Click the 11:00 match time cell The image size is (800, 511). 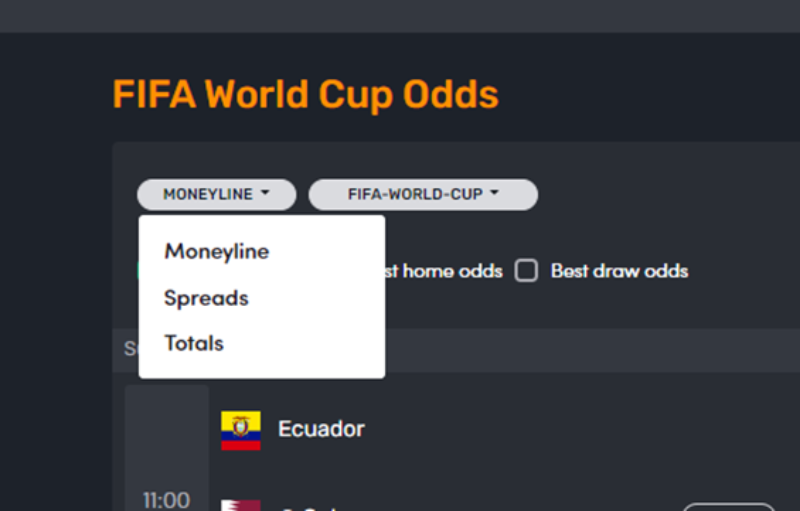tap(166, 500)
